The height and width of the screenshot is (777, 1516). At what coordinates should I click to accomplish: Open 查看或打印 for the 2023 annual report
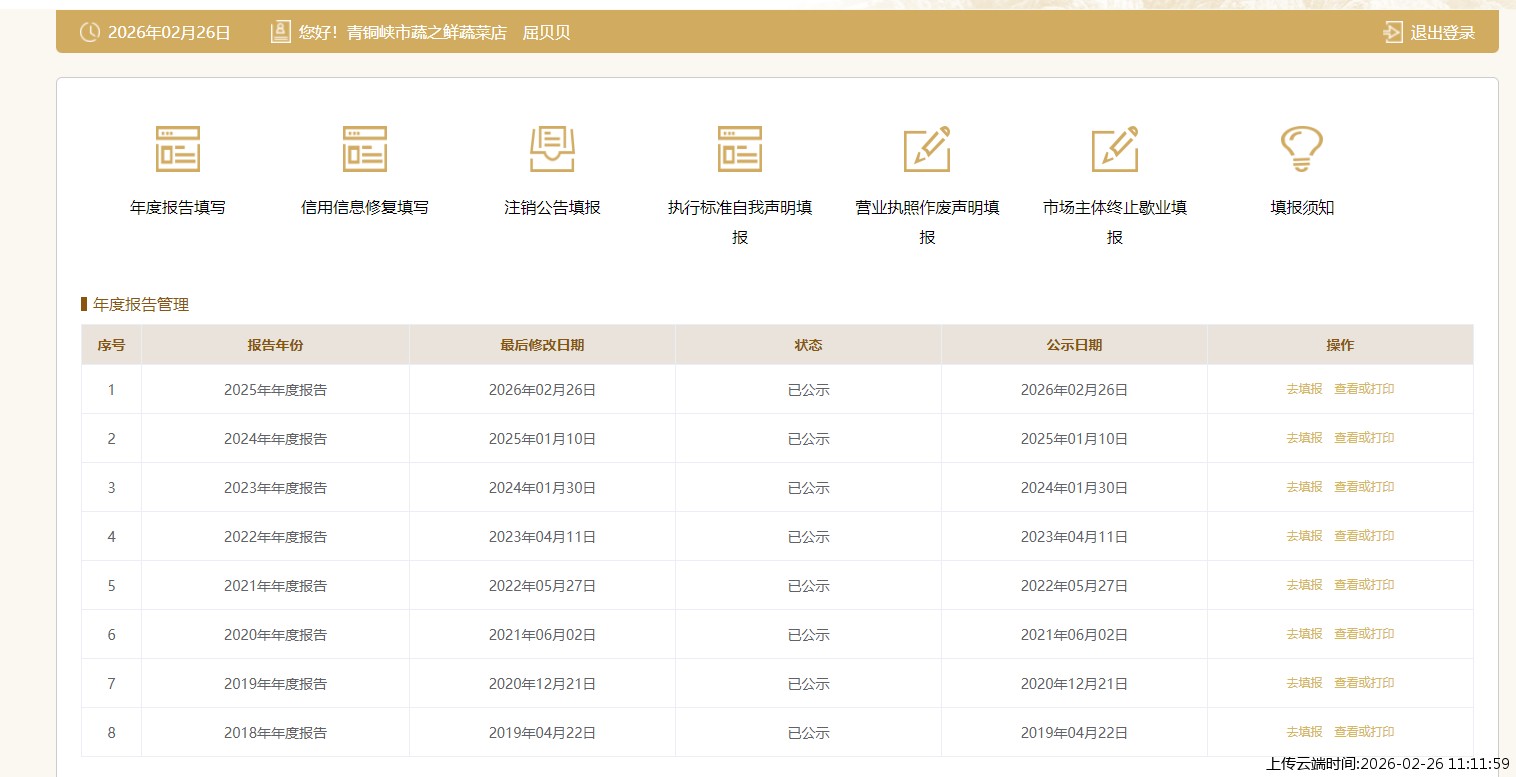coord(1364,487)
